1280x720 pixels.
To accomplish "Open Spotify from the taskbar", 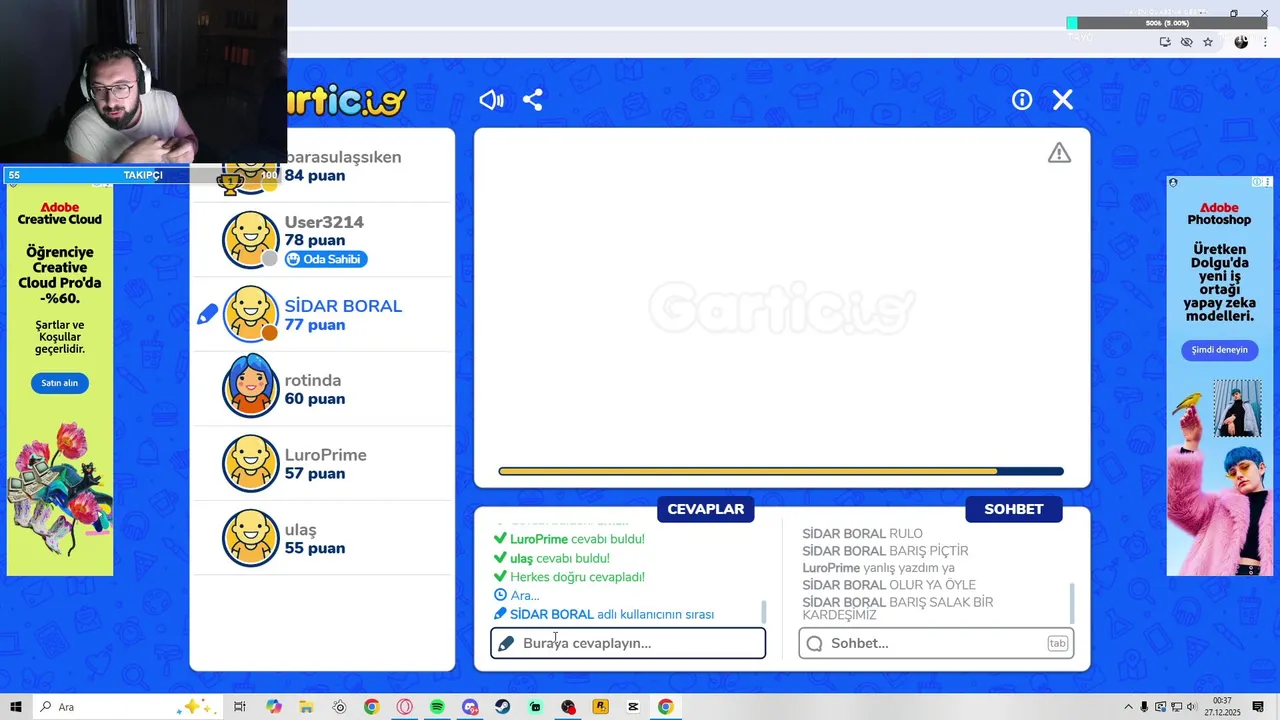I will [437, 707].
